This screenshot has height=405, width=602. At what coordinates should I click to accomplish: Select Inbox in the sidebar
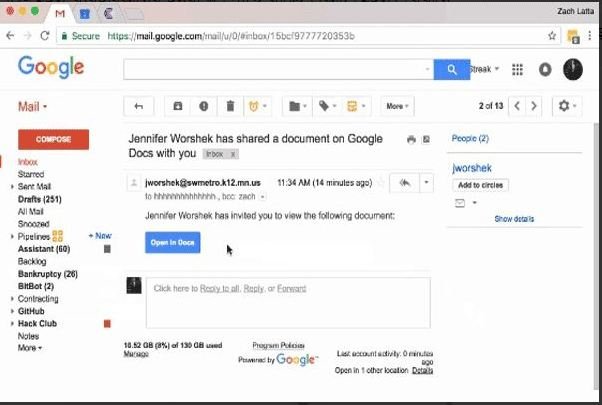[x=28, y=162]
